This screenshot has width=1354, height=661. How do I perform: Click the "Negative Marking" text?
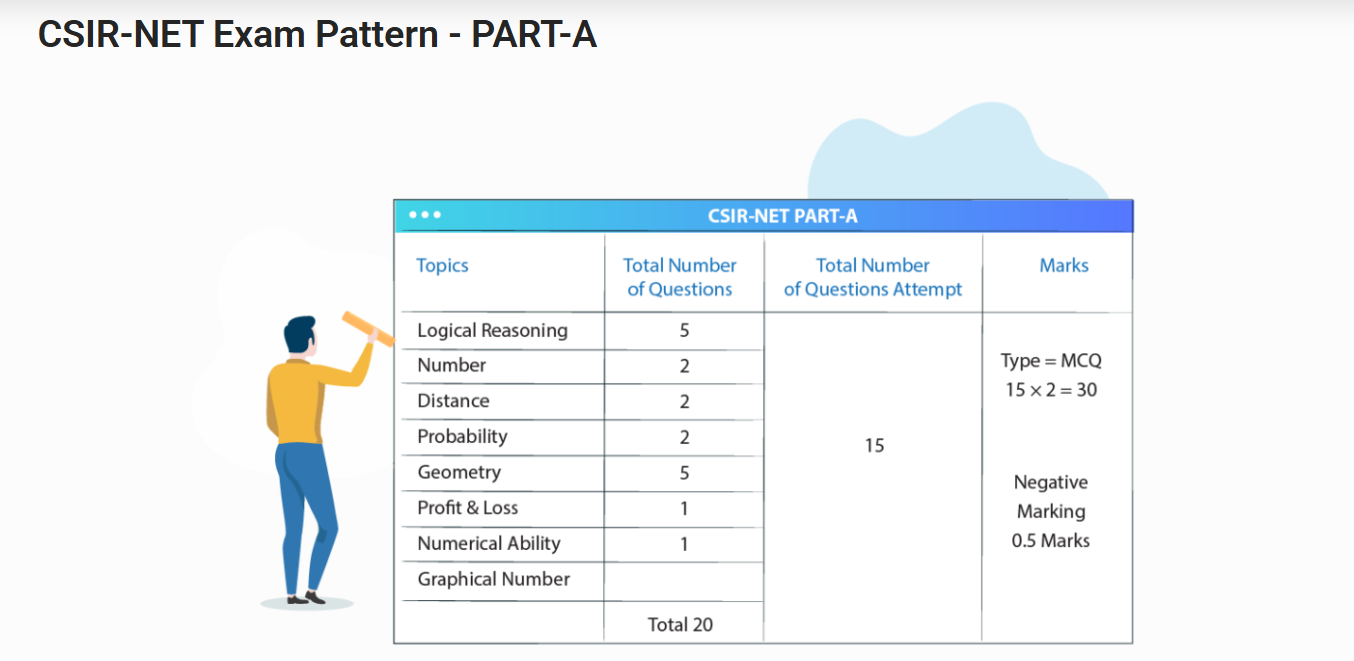pyautogui.click(x=1051, y=497)
